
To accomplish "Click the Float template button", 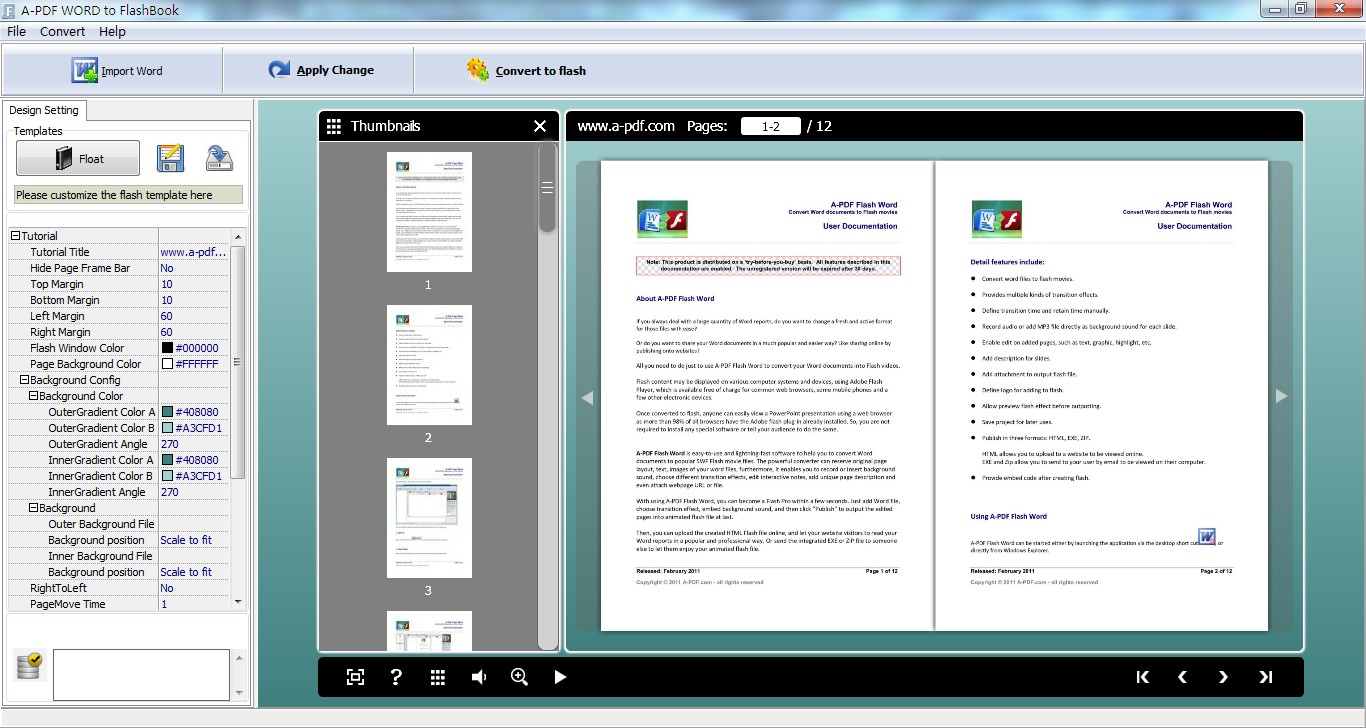I will (x=78, y=159).
